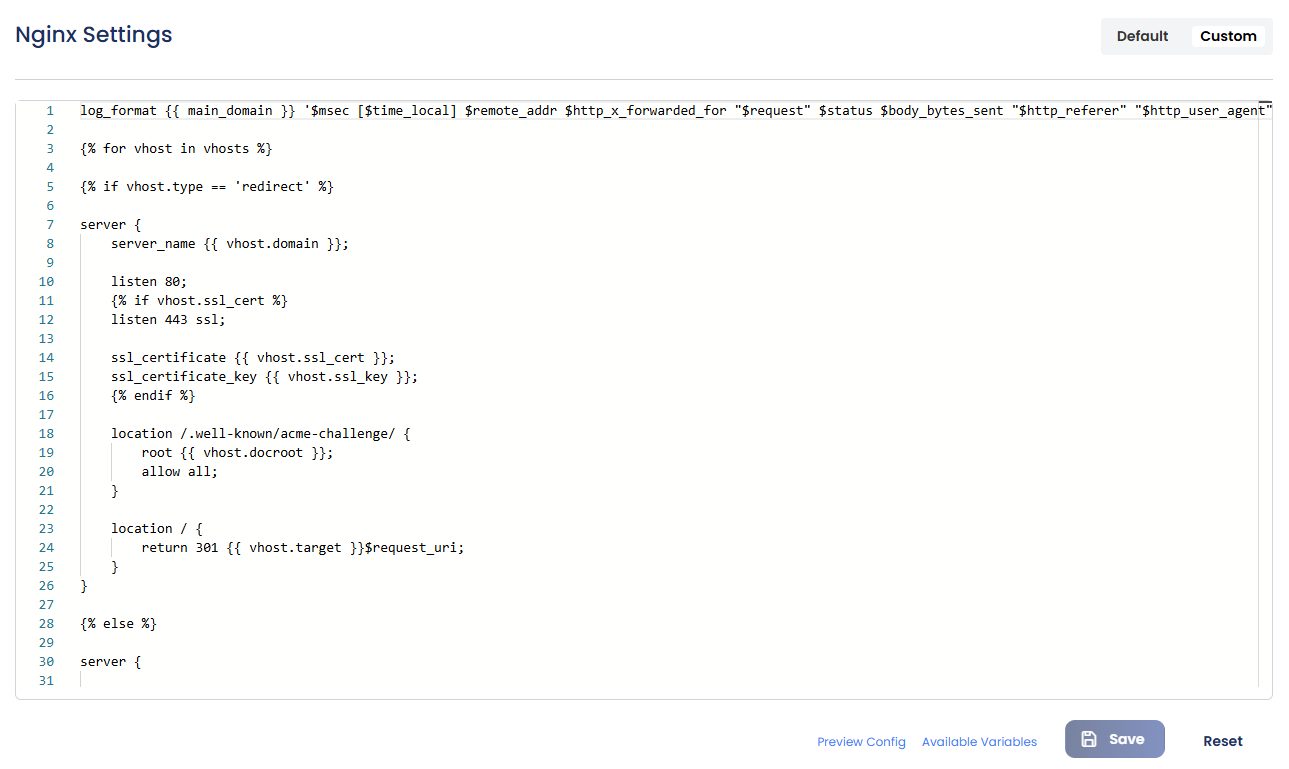Screen dimensions: 1289x769
Task: Click the '{% endif %}' line
Action: (153, 395)
